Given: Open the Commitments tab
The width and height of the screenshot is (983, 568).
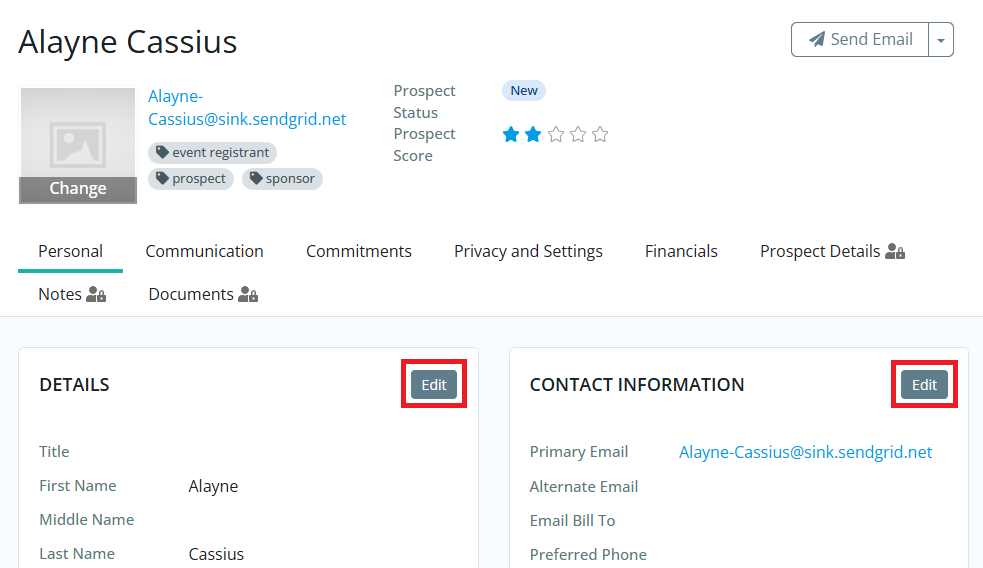Looking at the screenshot, I should (x=359, y=251).
